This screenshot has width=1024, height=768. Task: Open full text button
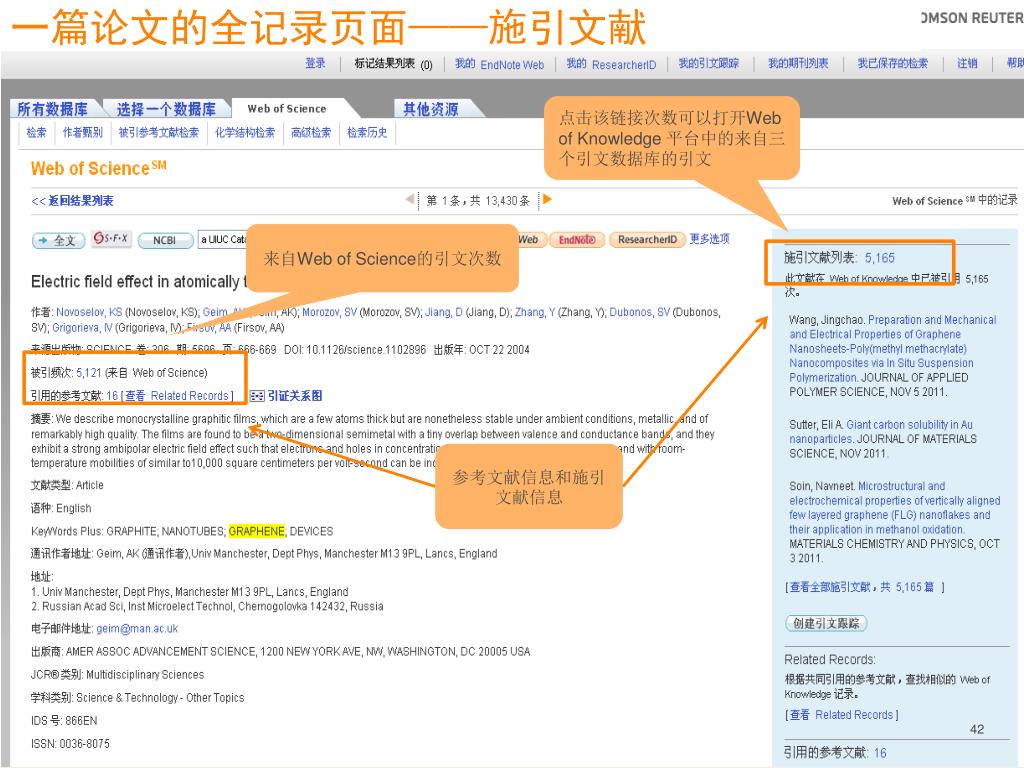pyautogui.click(x=58, y=240)
